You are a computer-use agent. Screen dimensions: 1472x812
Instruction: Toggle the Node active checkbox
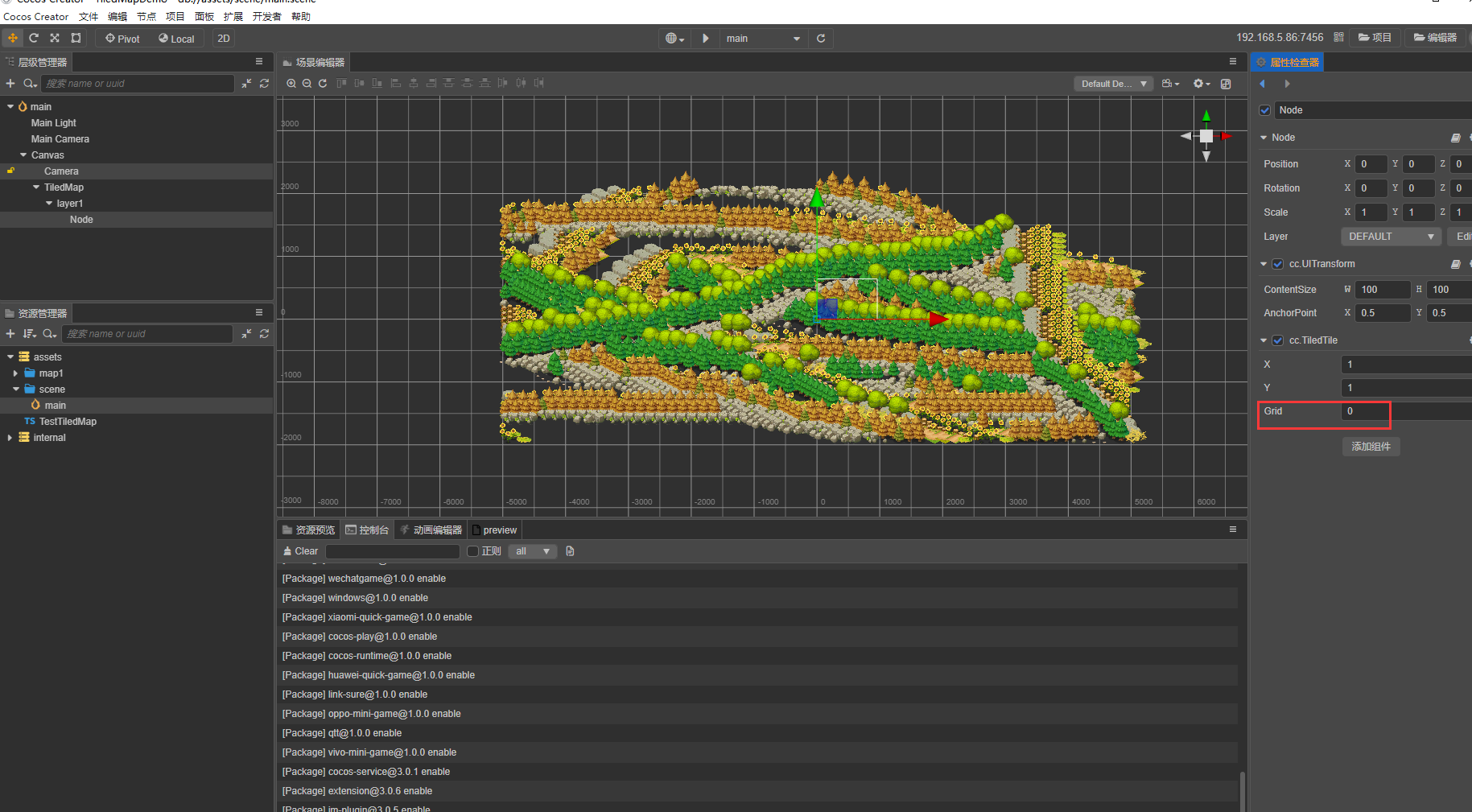1265,110
